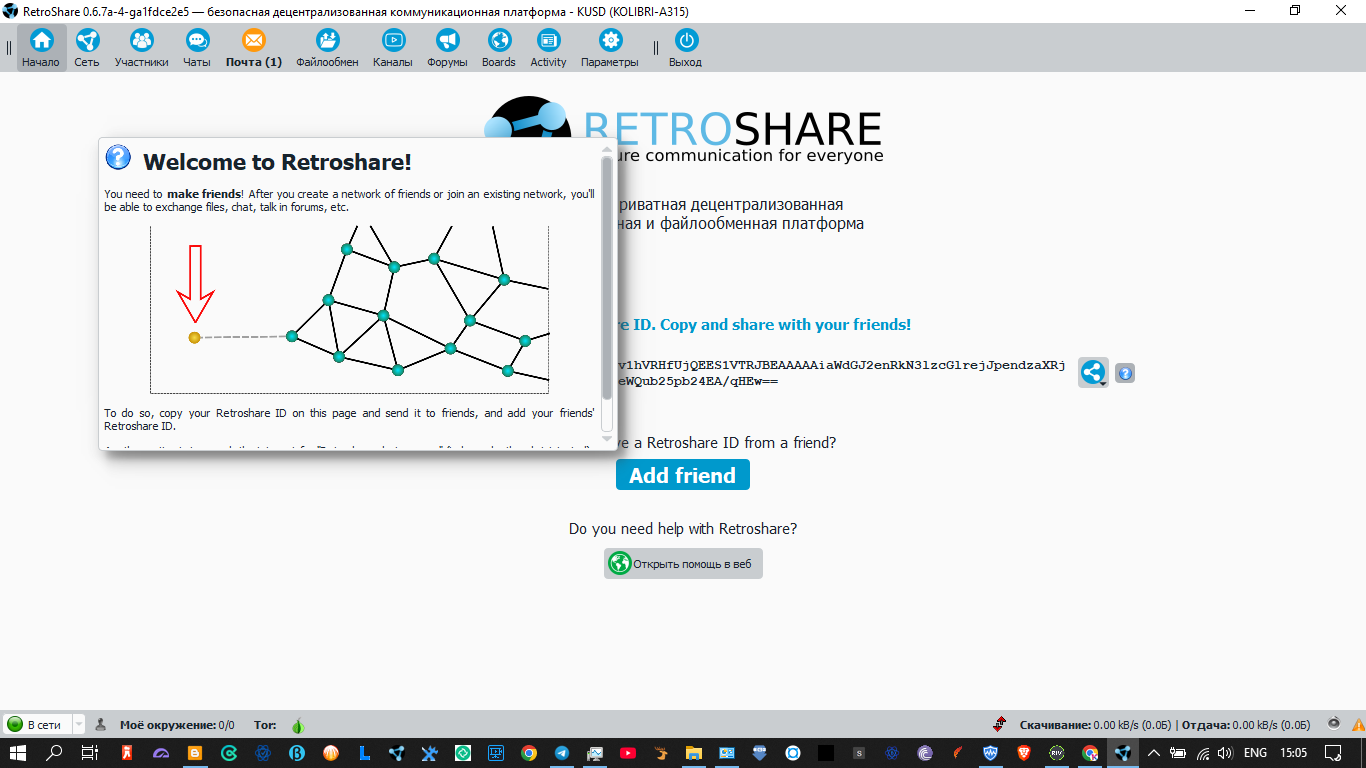Click the Tor onion status icon
1366x768 pixels.
tap(297, 725)
